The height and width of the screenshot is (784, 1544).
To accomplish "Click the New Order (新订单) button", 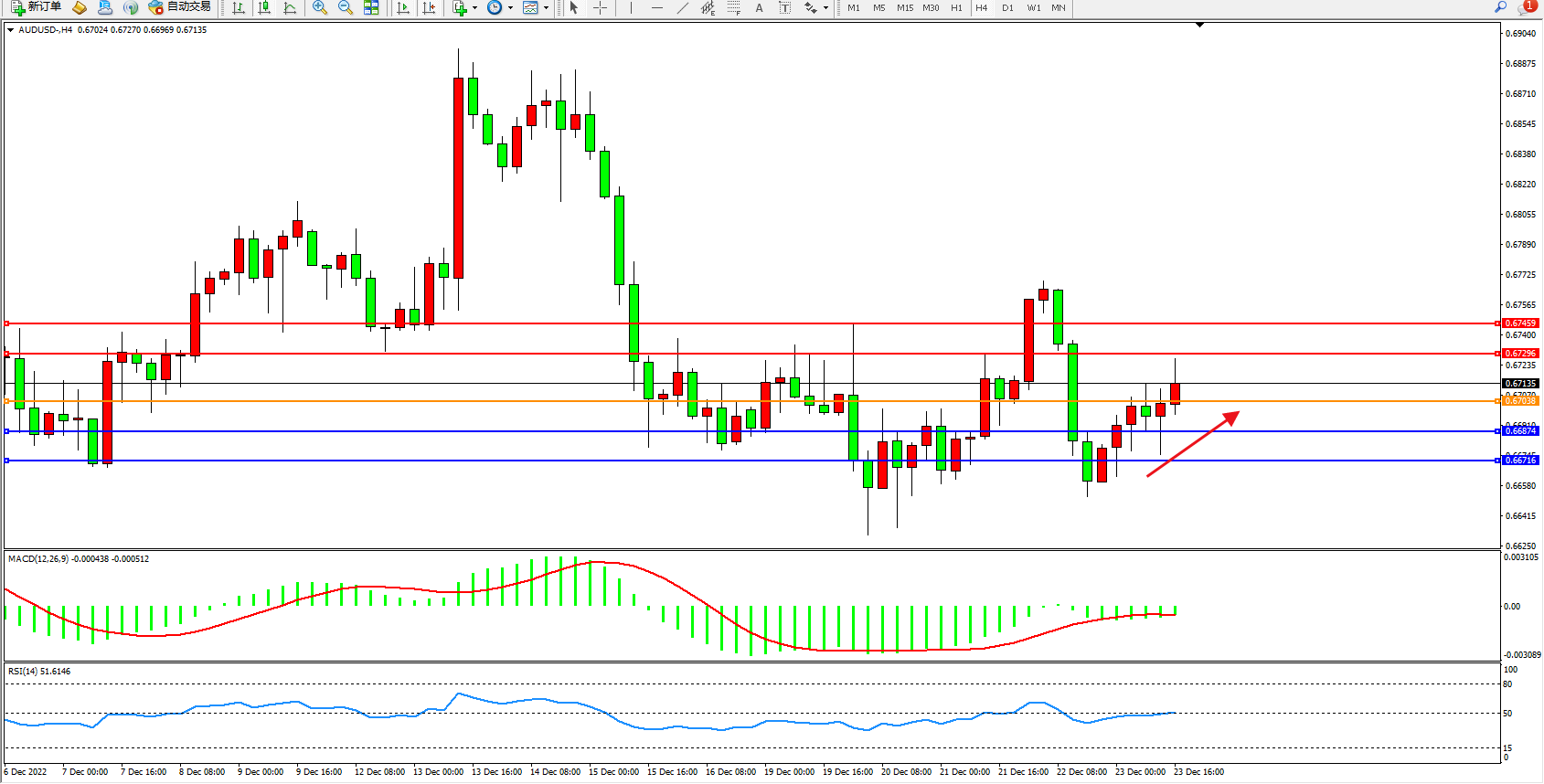I will click(x=37, y=7).
